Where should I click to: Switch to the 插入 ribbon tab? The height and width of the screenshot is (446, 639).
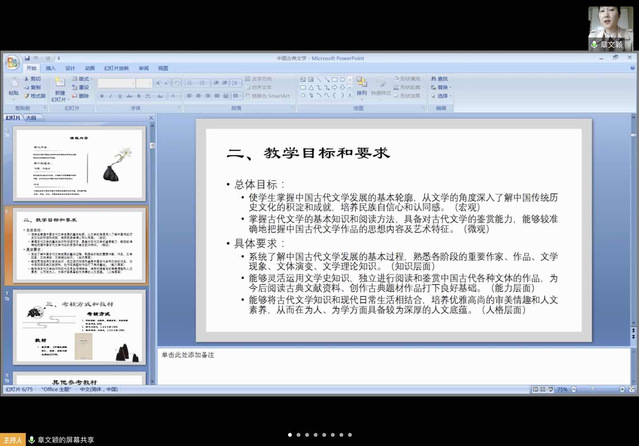point(50,68)
